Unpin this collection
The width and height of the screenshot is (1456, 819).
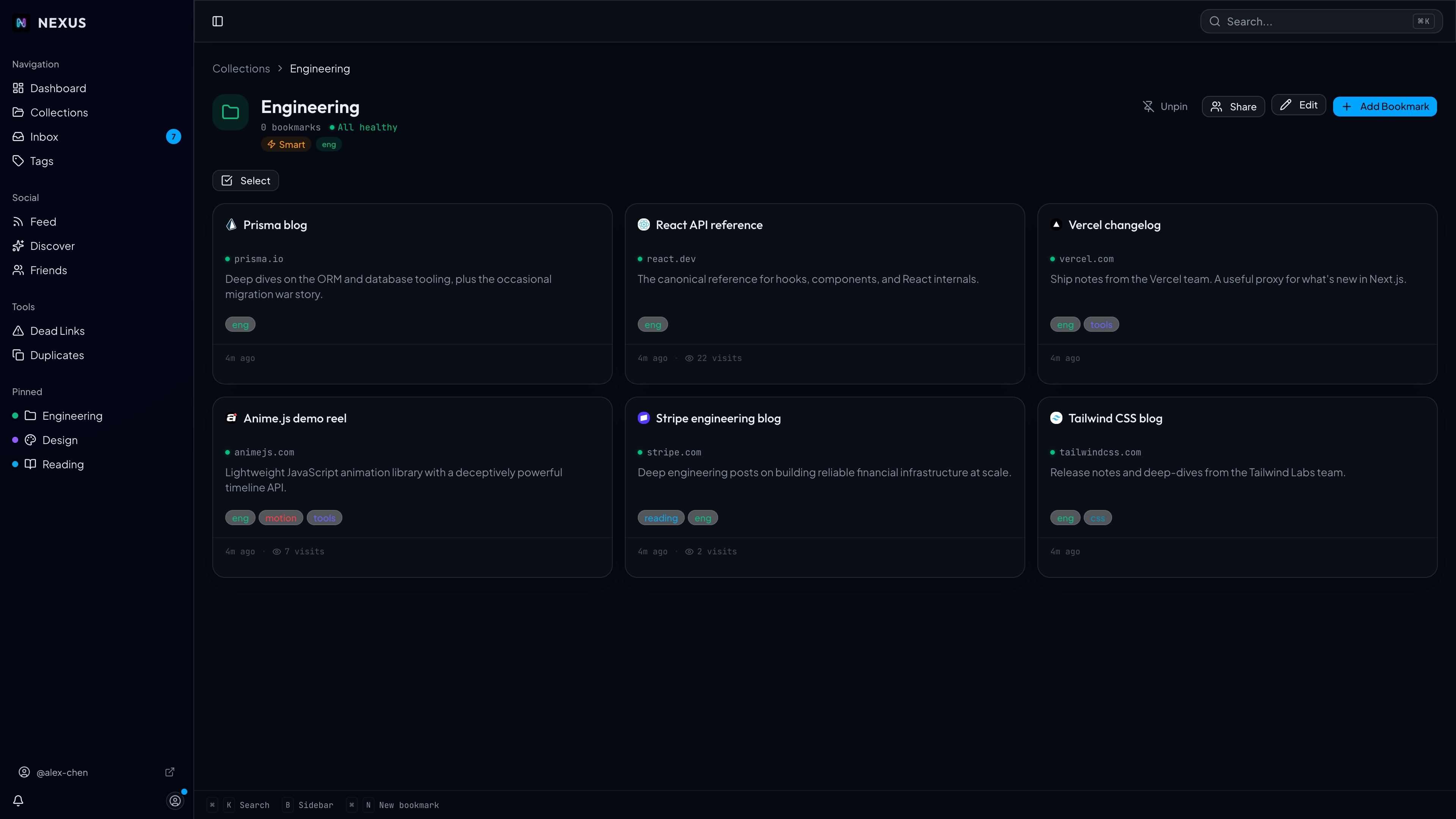pos(1166,106)
